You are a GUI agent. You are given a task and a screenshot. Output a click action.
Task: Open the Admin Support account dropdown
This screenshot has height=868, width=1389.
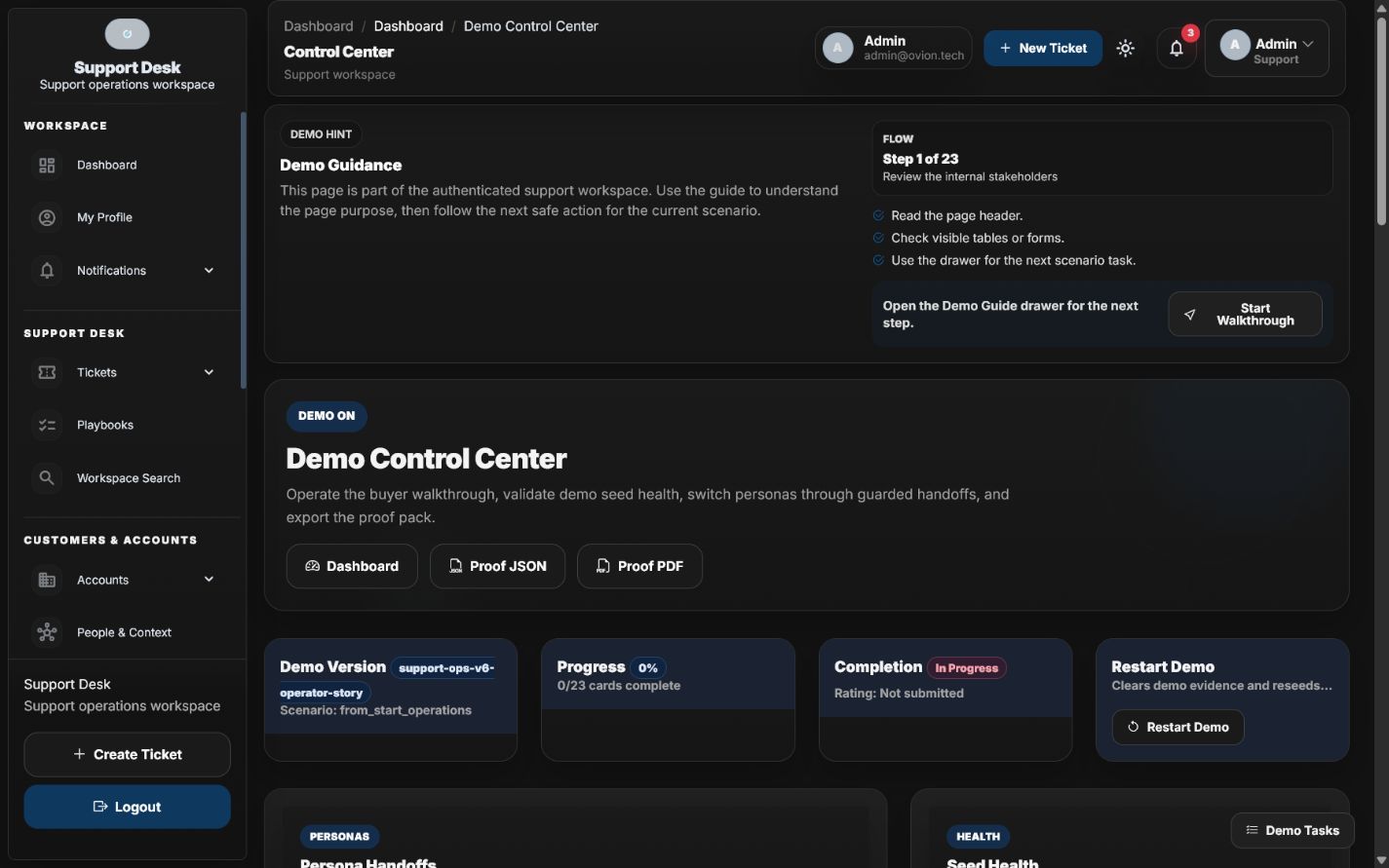pyautogui.click(x=1266, y=49)
